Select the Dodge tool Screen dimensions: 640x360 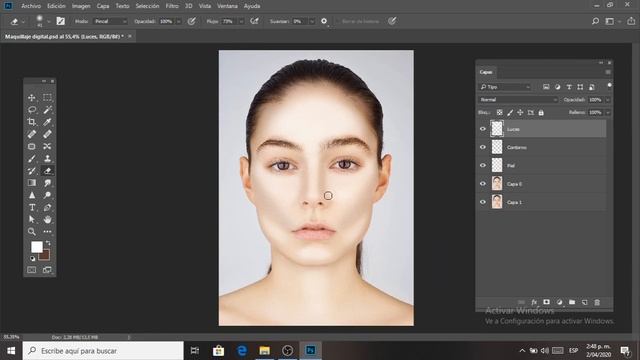[x=47, y=195]
